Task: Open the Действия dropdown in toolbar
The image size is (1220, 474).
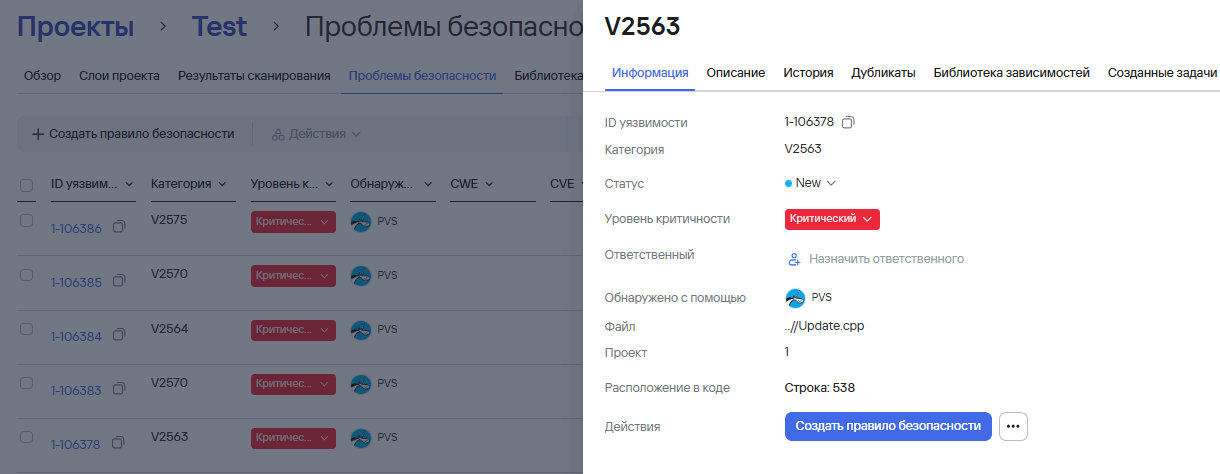Action: pos(316,134)
